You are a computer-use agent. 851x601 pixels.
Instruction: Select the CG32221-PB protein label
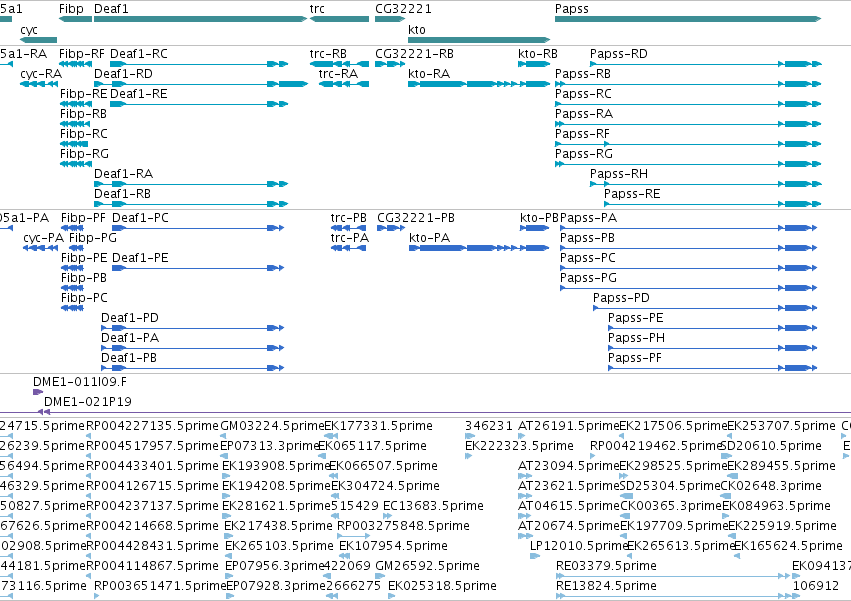pos(416,218)
